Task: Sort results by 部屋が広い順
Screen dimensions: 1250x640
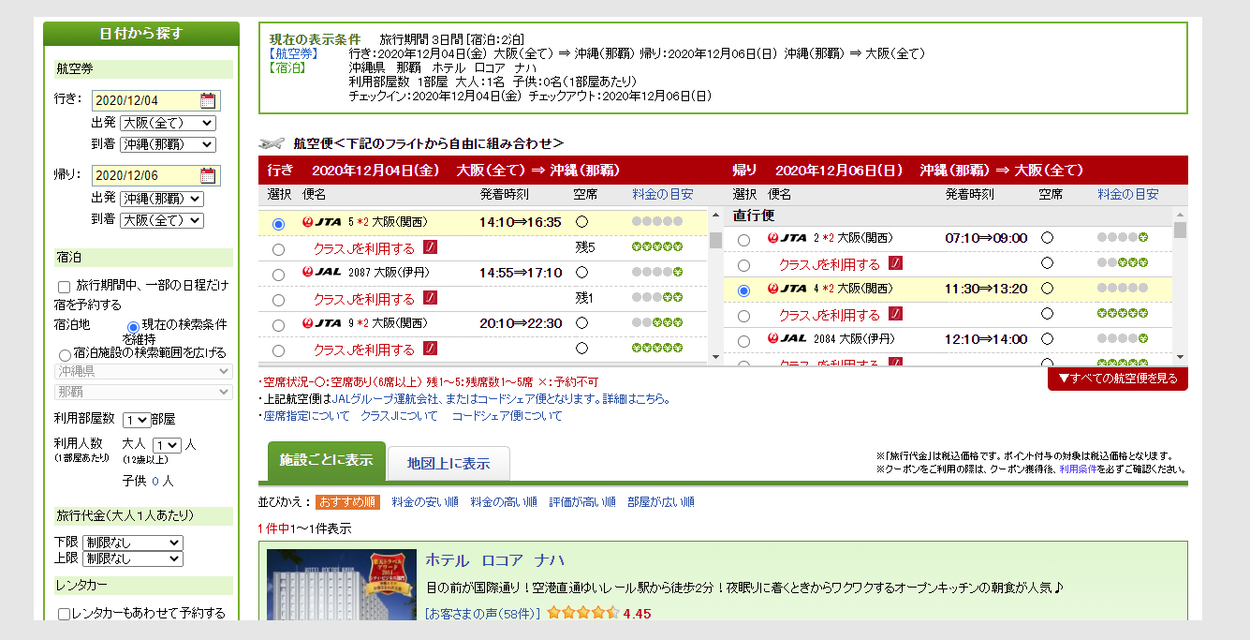Action: [x=661, y=502]
